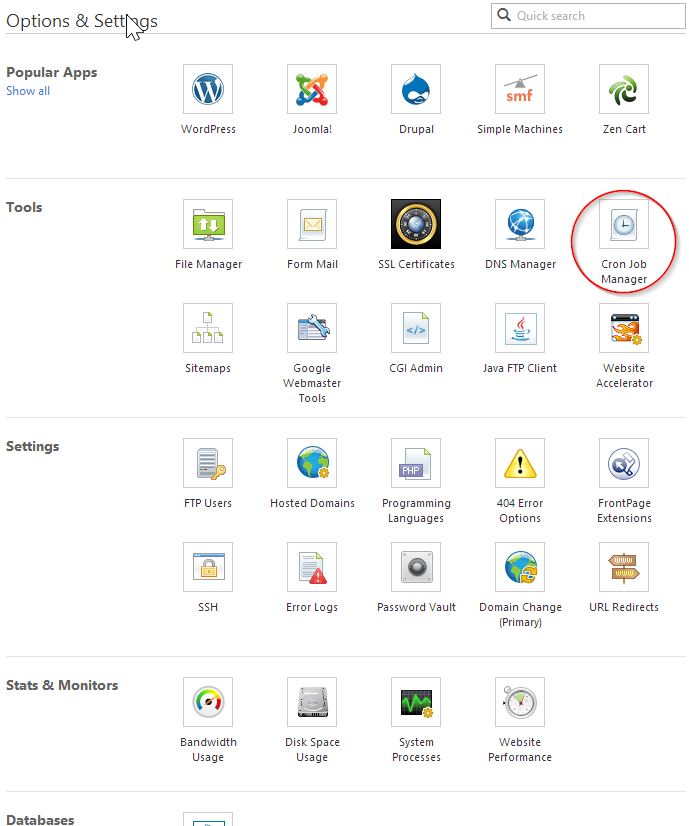Launch the Joomla! app icon
Image resolution: width=689 pixels, height=826 pixels.
tap(312, 90)
